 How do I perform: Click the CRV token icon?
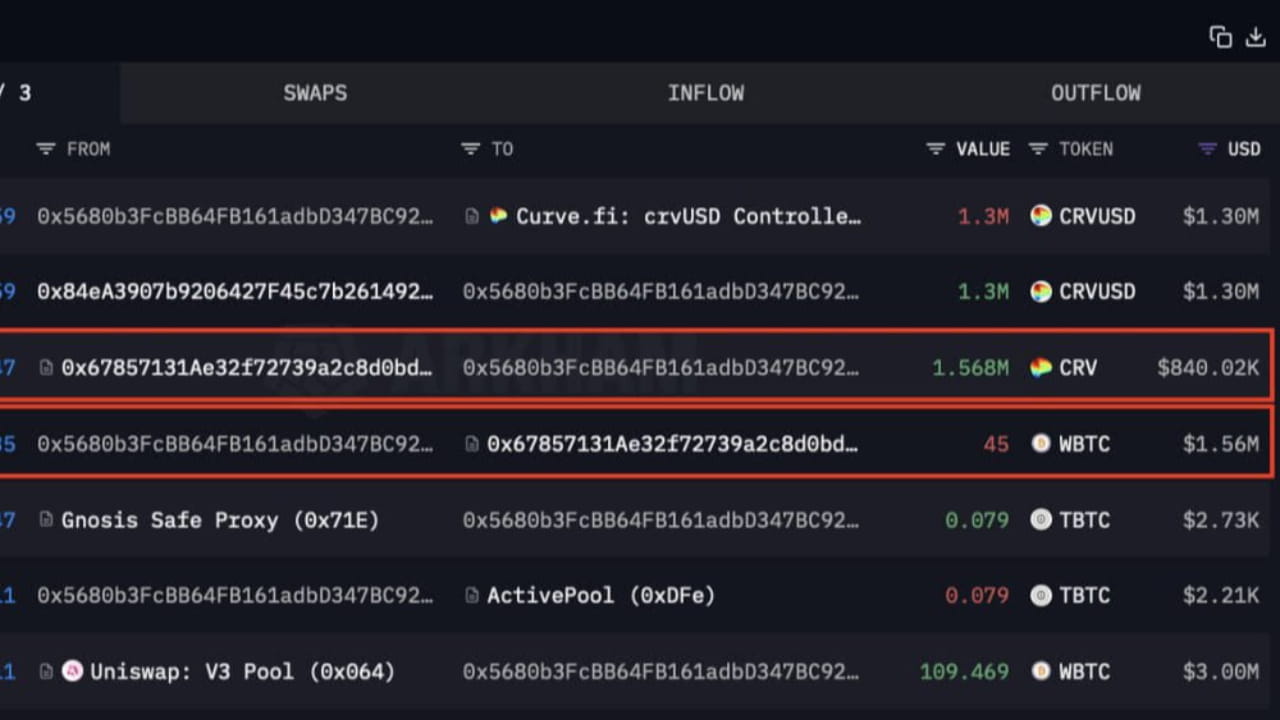pos(1041,368)
